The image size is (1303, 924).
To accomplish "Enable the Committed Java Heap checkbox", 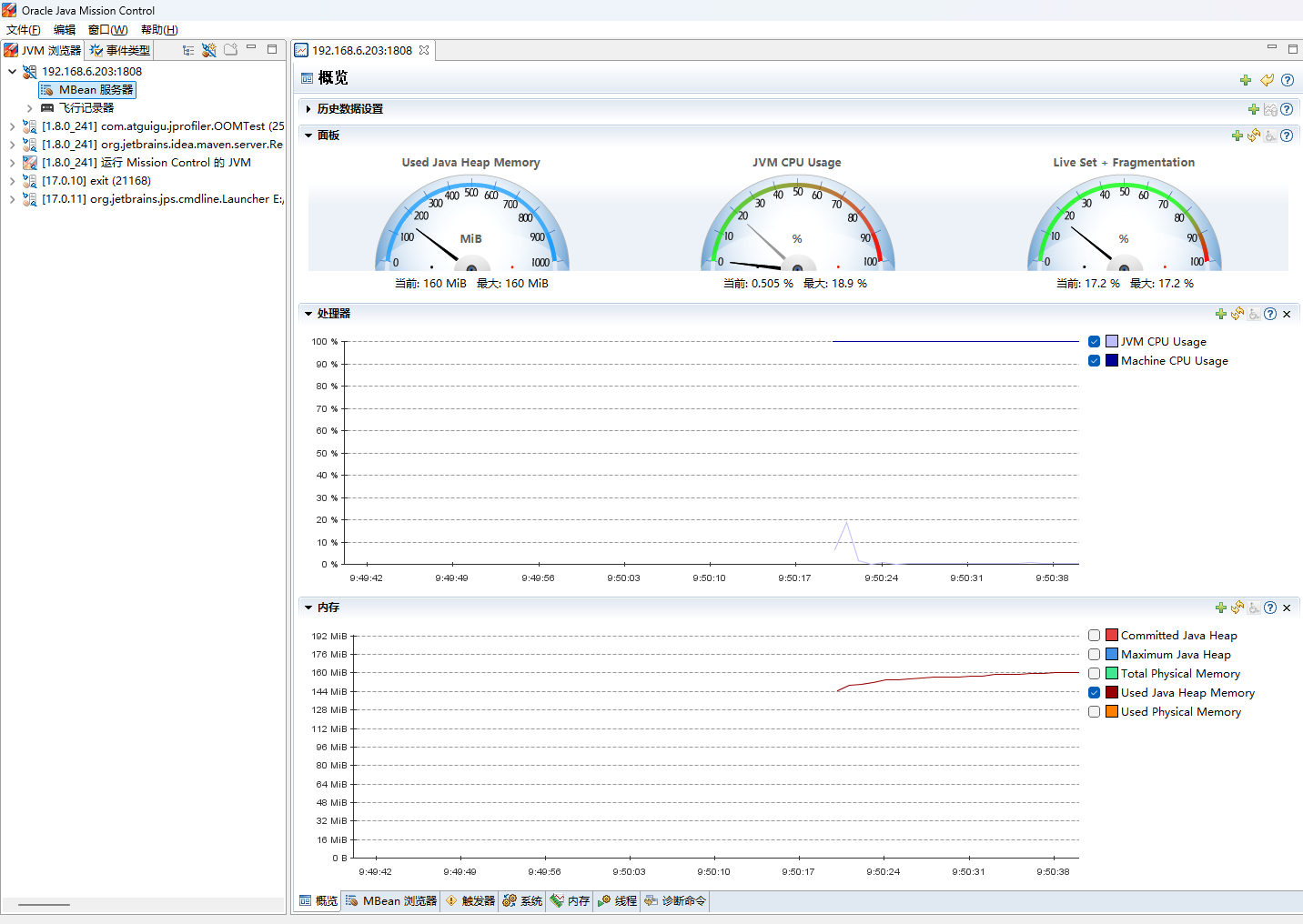I will (1095, 636).
